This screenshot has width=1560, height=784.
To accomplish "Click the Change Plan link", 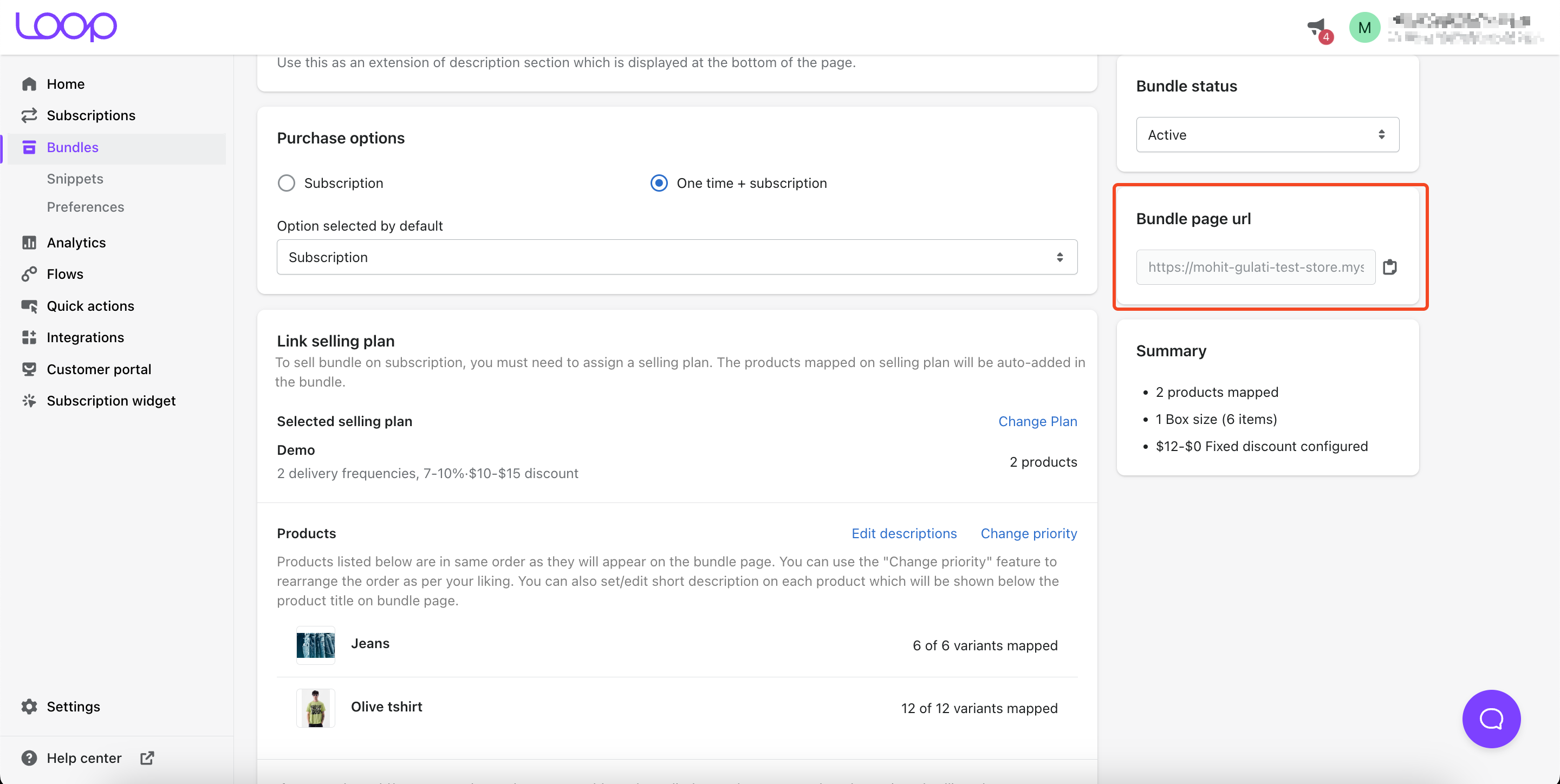I will pos(1037,421).
